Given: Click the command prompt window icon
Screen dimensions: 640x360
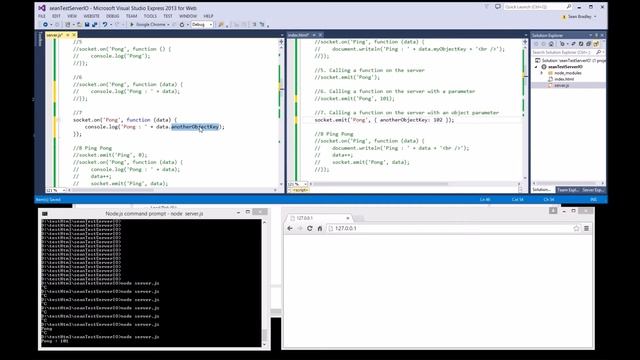Looking at the screenshot, I should pos(45,213).
